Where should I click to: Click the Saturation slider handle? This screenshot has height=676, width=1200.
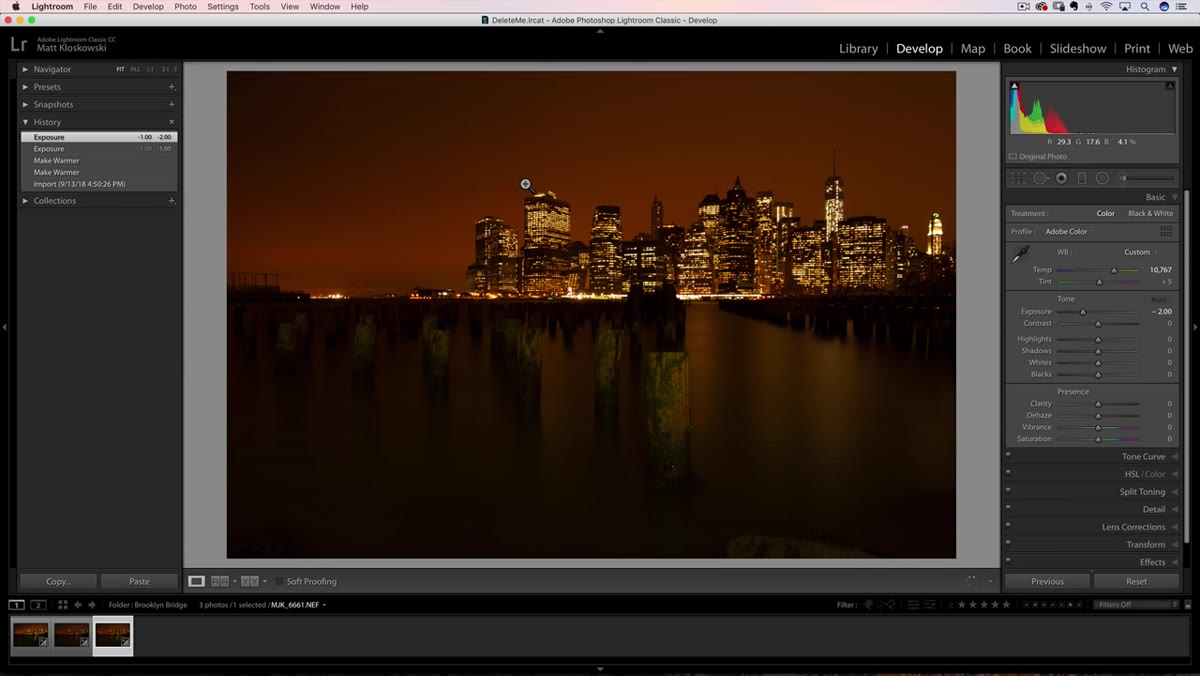tap(1098, 439)
